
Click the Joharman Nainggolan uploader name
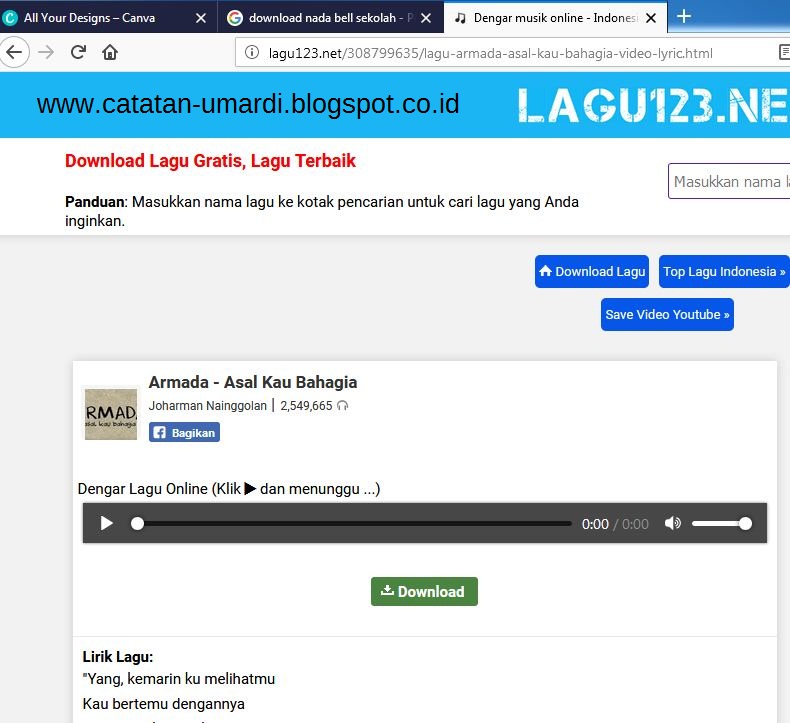pyautogui.click(x=207, y=406)
